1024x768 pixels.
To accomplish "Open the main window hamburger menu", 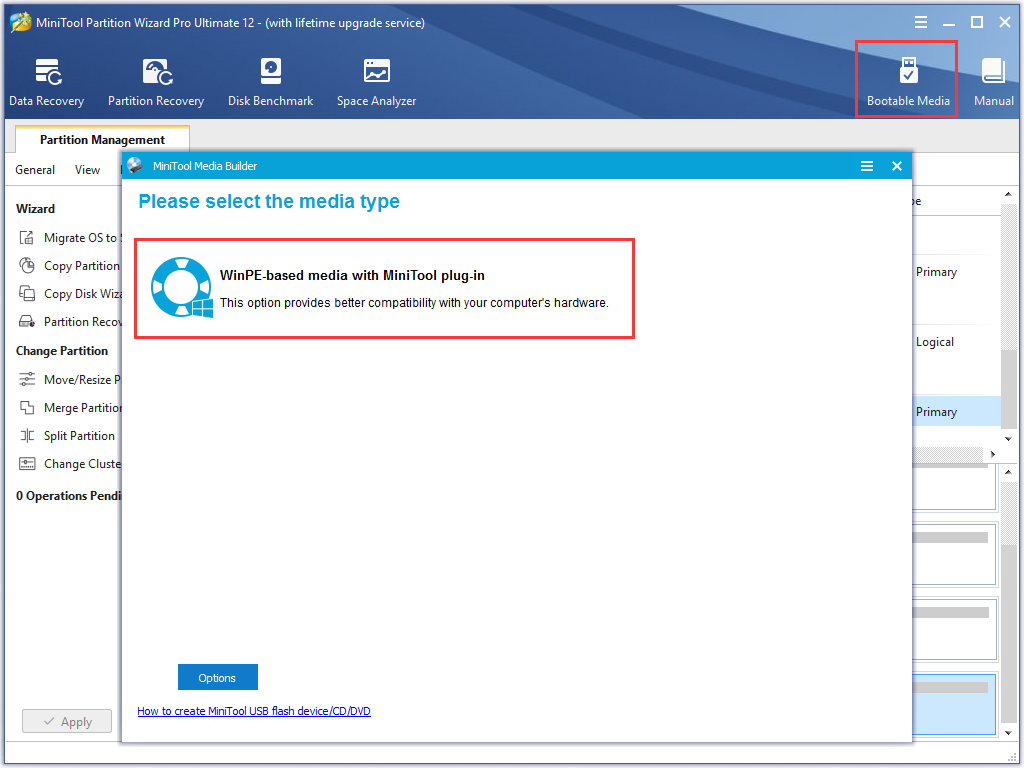I will pos(921,23).
